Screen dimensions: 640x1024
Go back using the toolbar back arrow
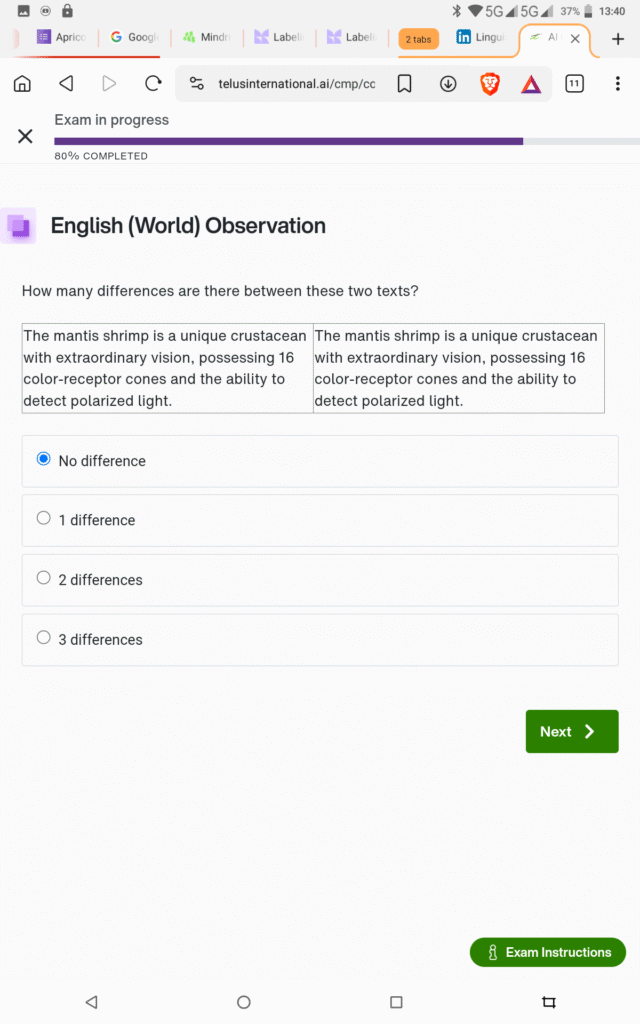pos(66,84)
